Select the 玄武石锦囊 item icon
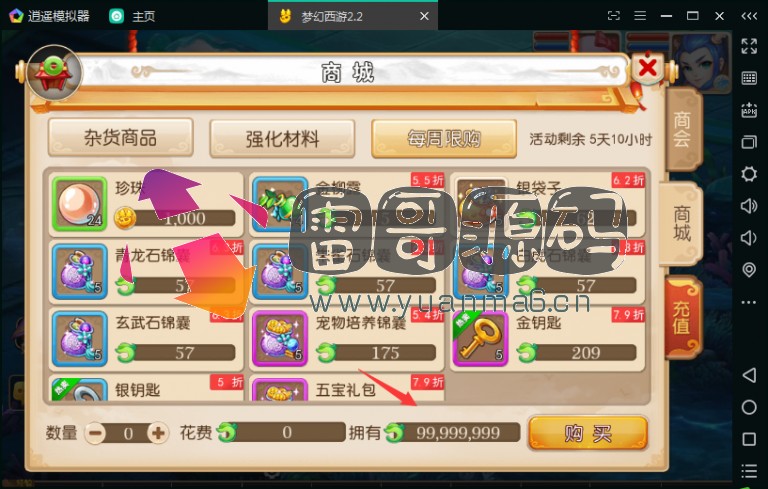The width and height of the screenshot is (768, 489). (79, 339)
